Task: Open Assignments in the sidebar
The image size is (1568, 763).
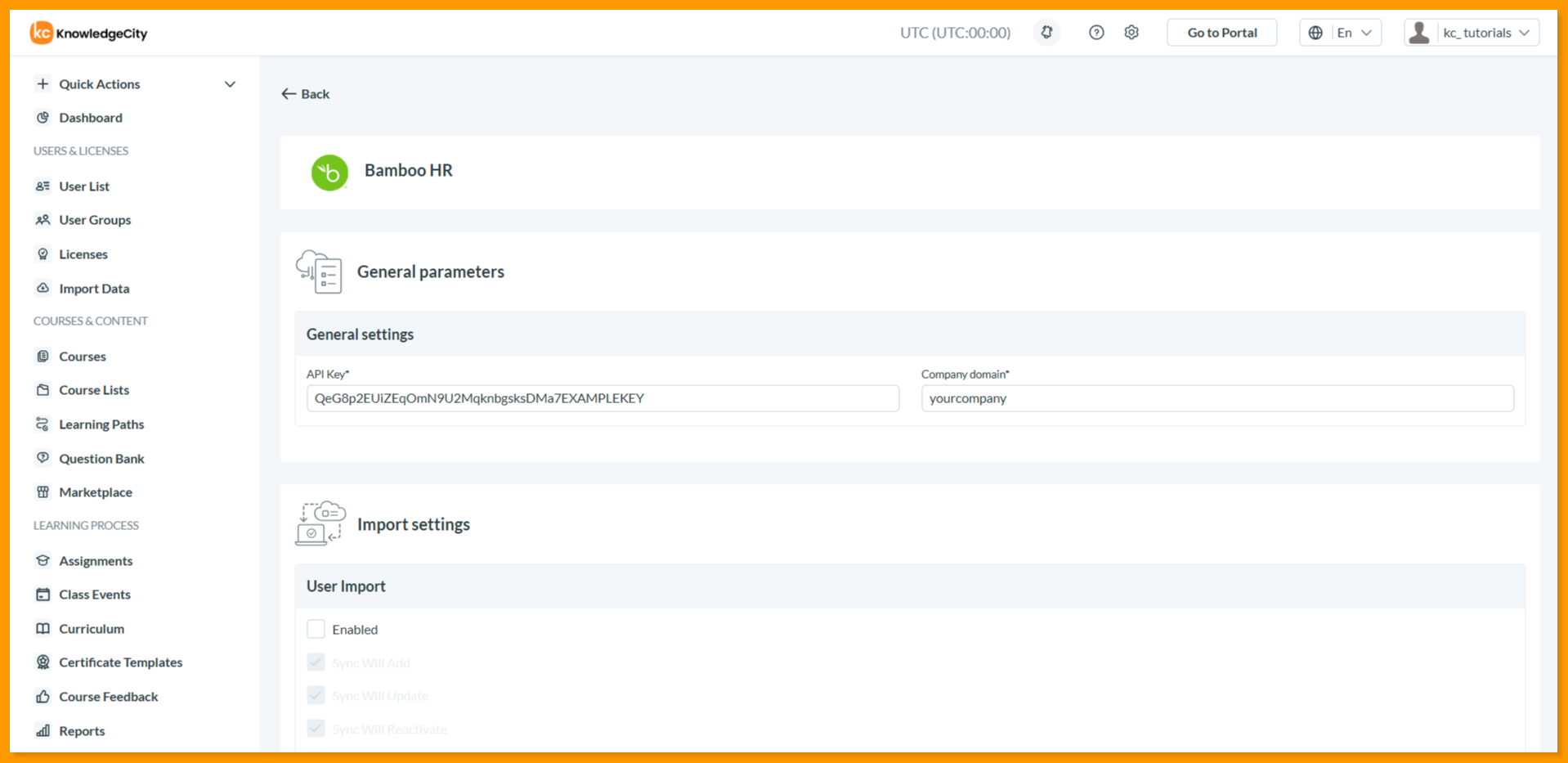Action: (x=96, y=561)
